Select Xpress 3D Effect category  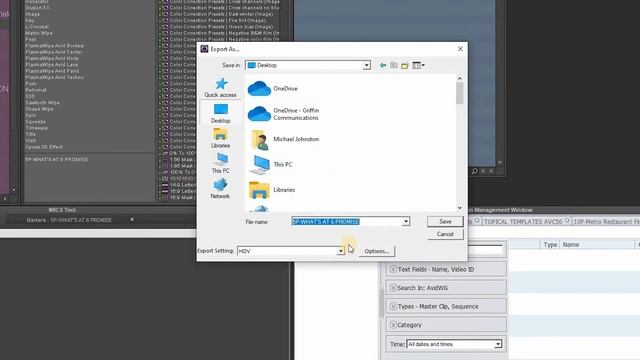(44, 147)
